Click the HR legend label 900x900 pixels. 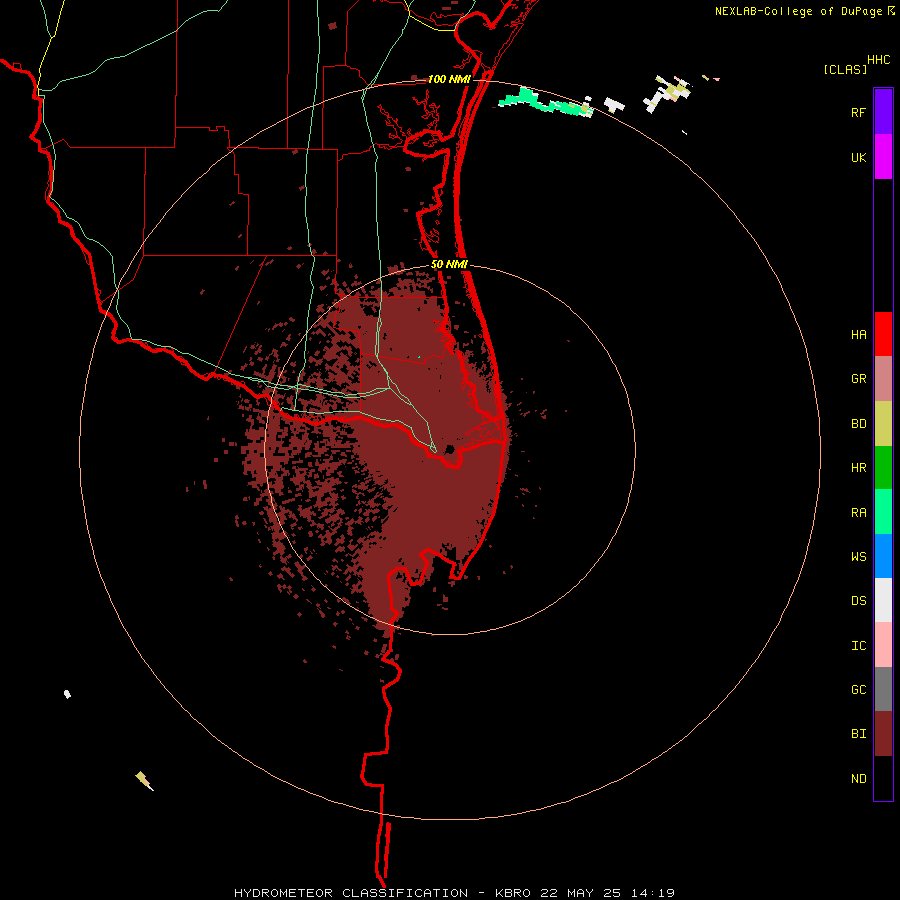pyautogui.click(x=858, y=468)
